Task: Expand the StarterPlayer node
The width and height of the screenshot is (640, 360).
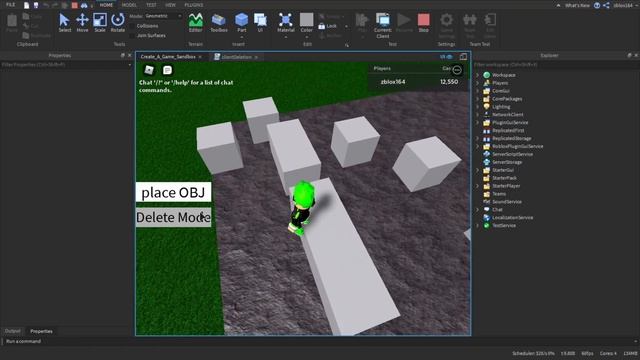Action: pyautogui.click(x=478, y=186)
